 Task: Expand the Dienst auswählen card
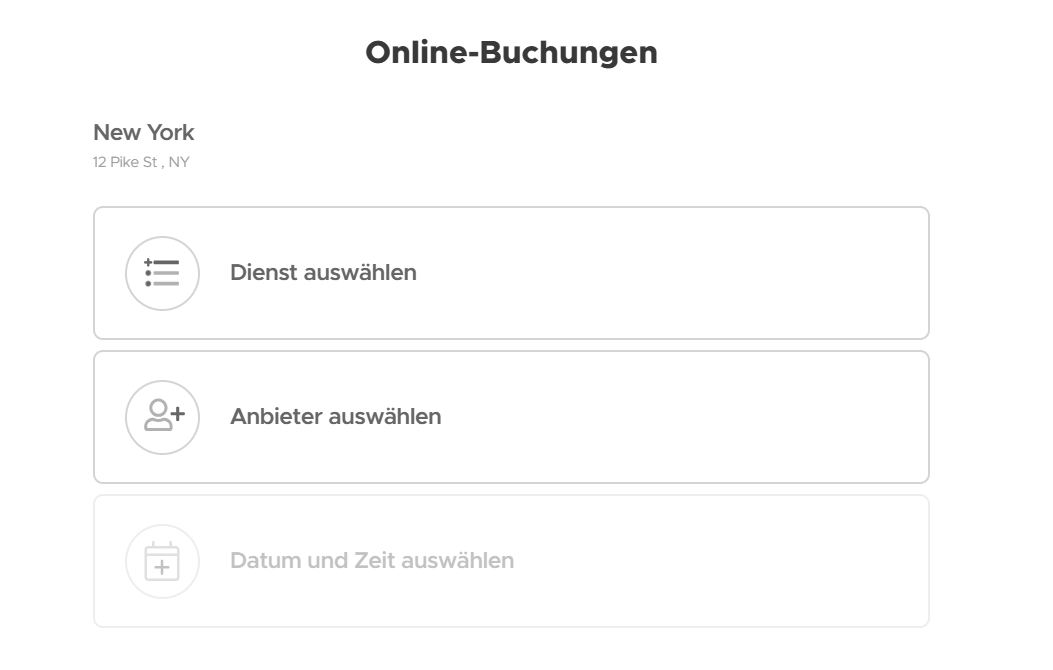(x=511, y=273)
